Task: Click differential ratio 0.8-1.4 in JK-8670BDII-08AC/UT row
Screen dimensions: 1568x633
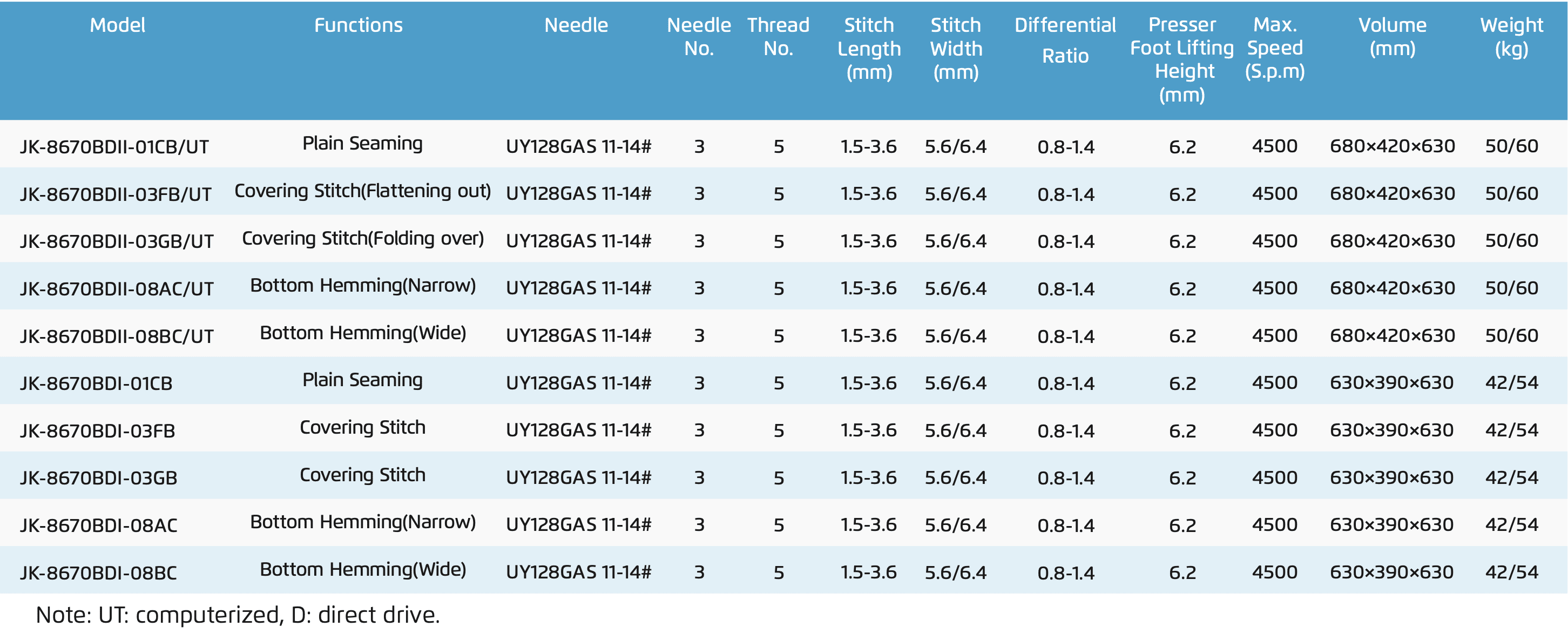Action: point(1066,288)
